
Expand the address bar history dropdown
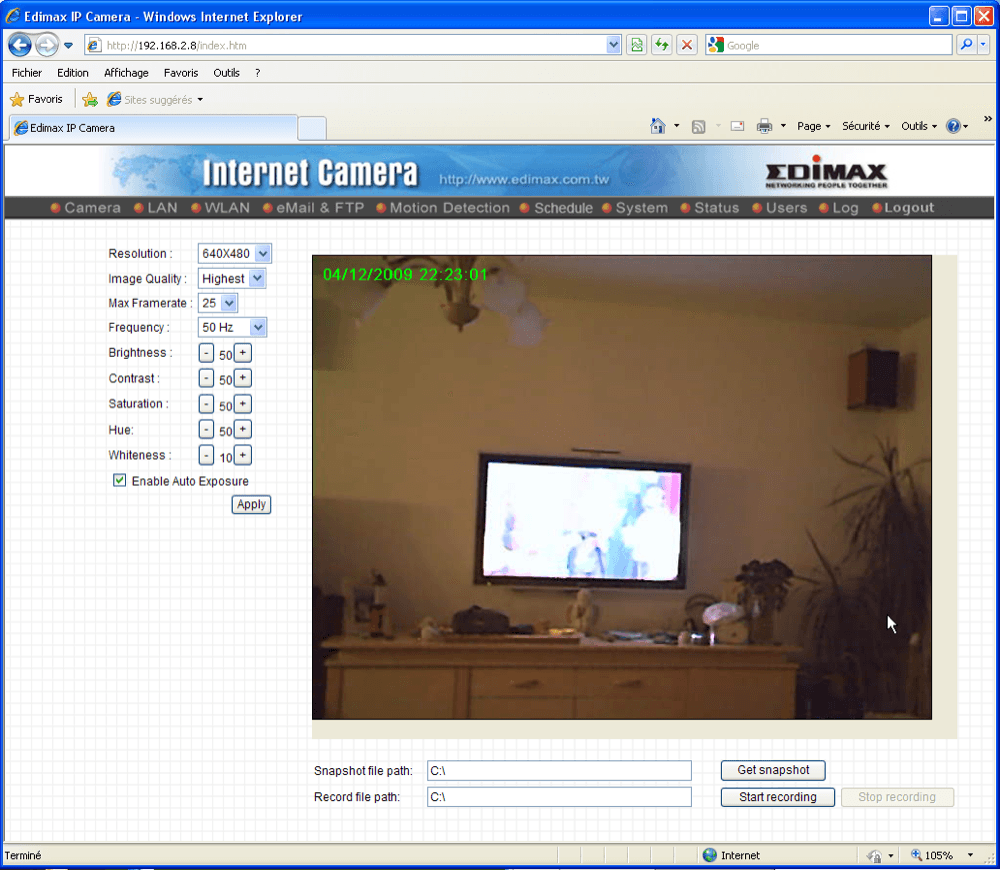pos(614,45)
